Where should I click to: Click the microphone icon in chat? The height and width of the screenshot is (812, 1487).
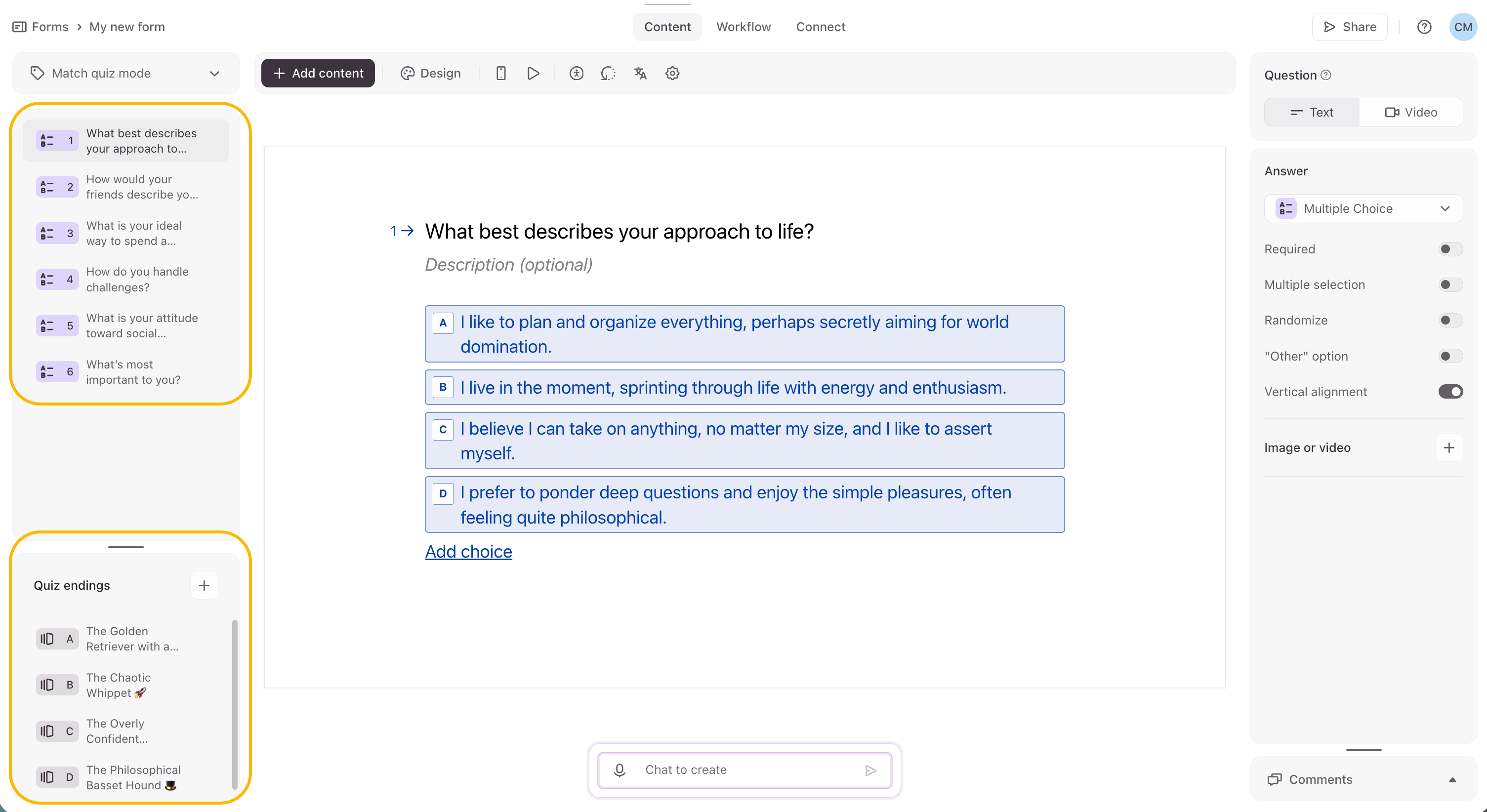tap(620, 770)
